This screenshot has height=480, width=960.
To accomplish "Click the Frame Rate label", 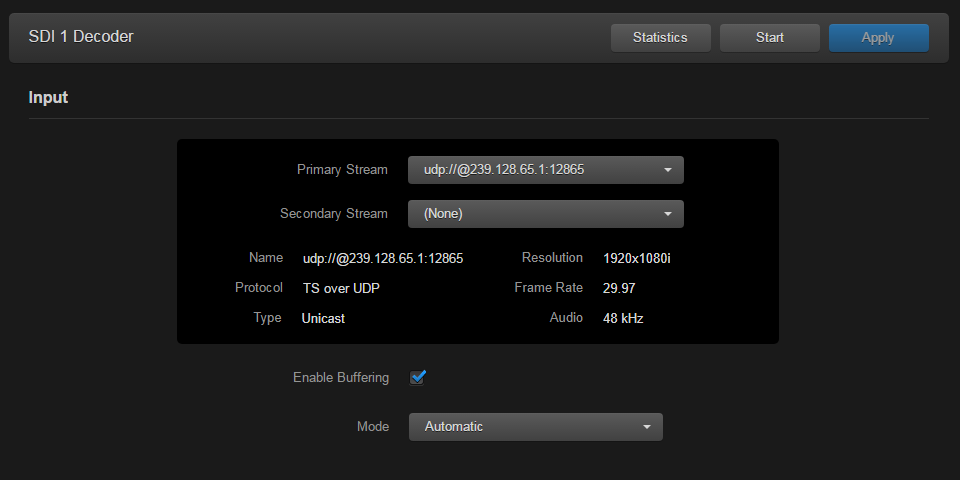I will click(x=548, y=288).
